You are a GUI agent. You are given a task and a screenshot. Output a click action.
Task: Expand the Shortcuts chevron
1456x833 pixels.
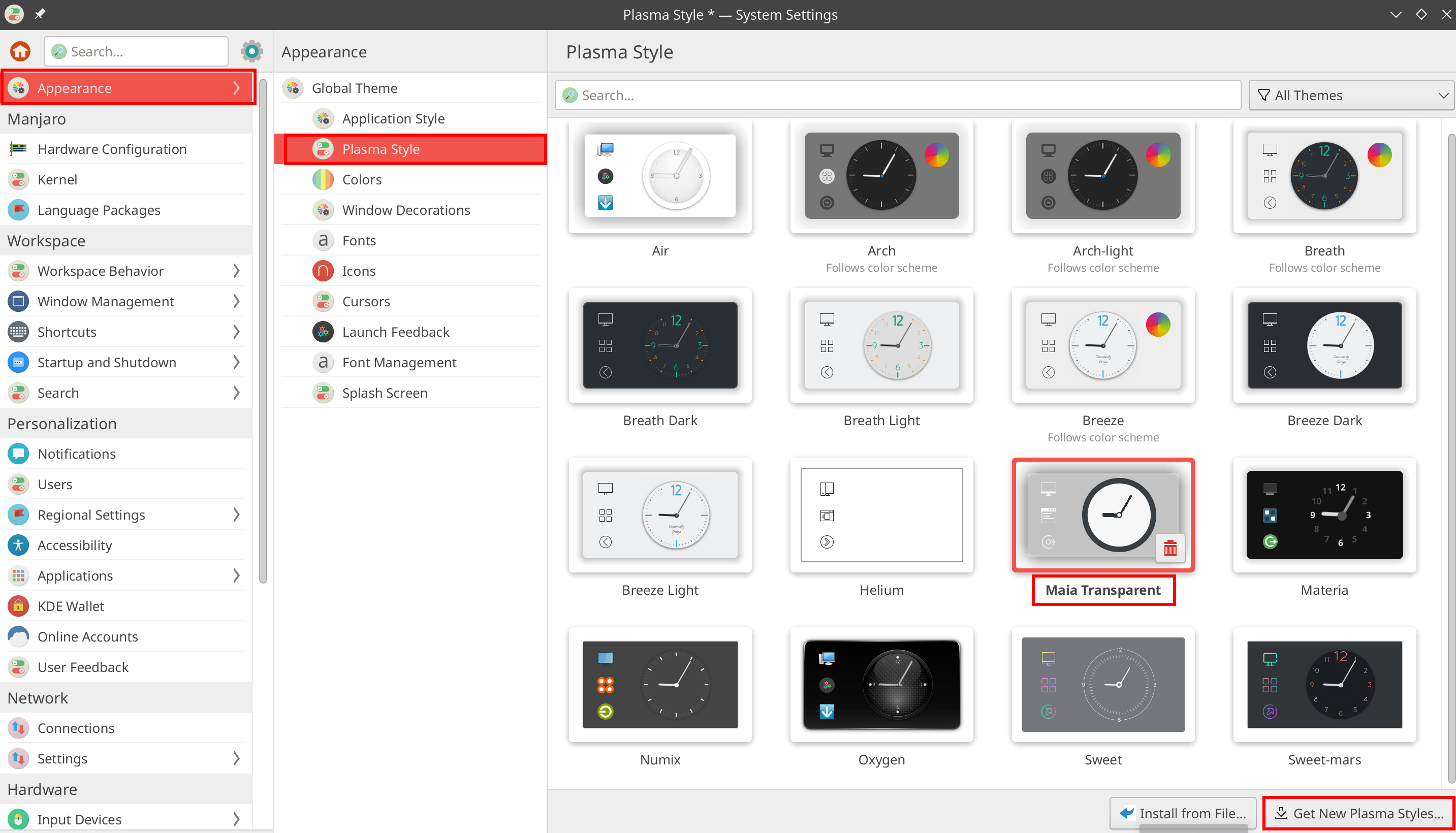(236, 332)
